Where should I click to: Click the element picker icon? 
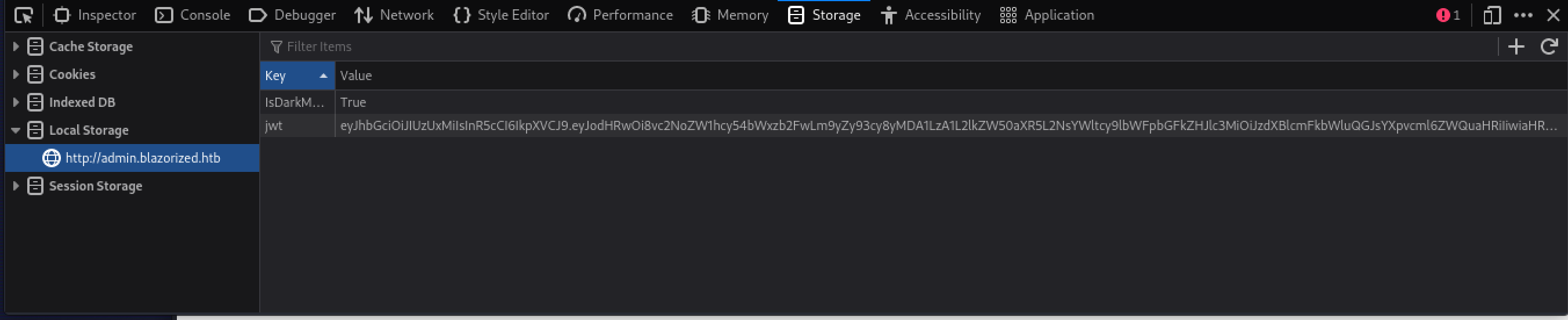23,15
